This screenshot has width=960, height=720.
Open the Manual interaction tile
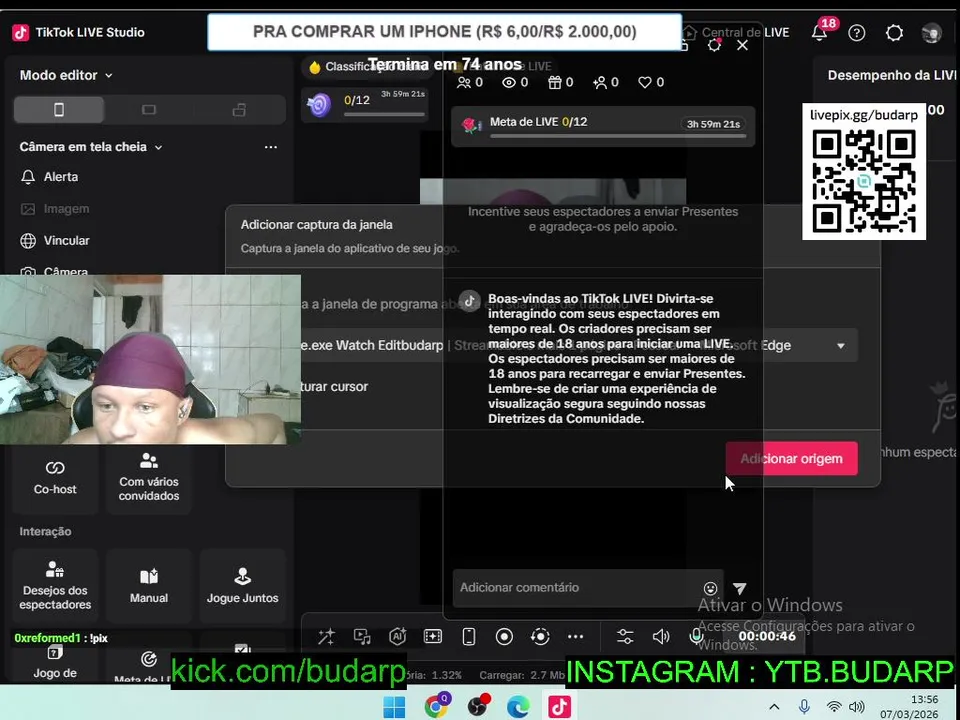pyautogui.click(x=149, y=586)
